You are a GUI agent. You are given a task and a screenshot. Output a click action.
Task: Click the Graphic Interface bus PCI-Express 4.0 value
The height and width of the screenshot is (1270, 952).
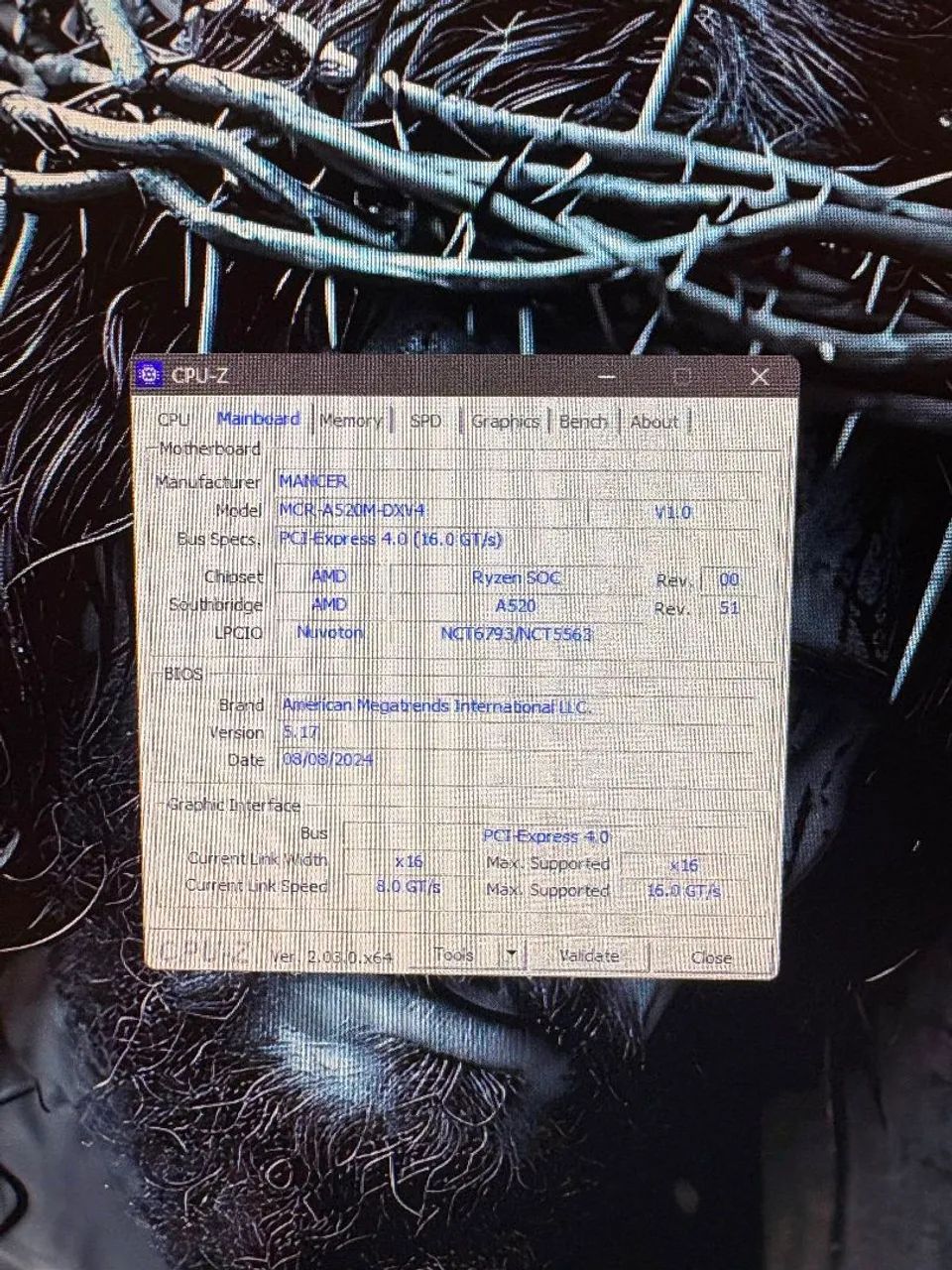pyautogui.click(x=546, y=836)
